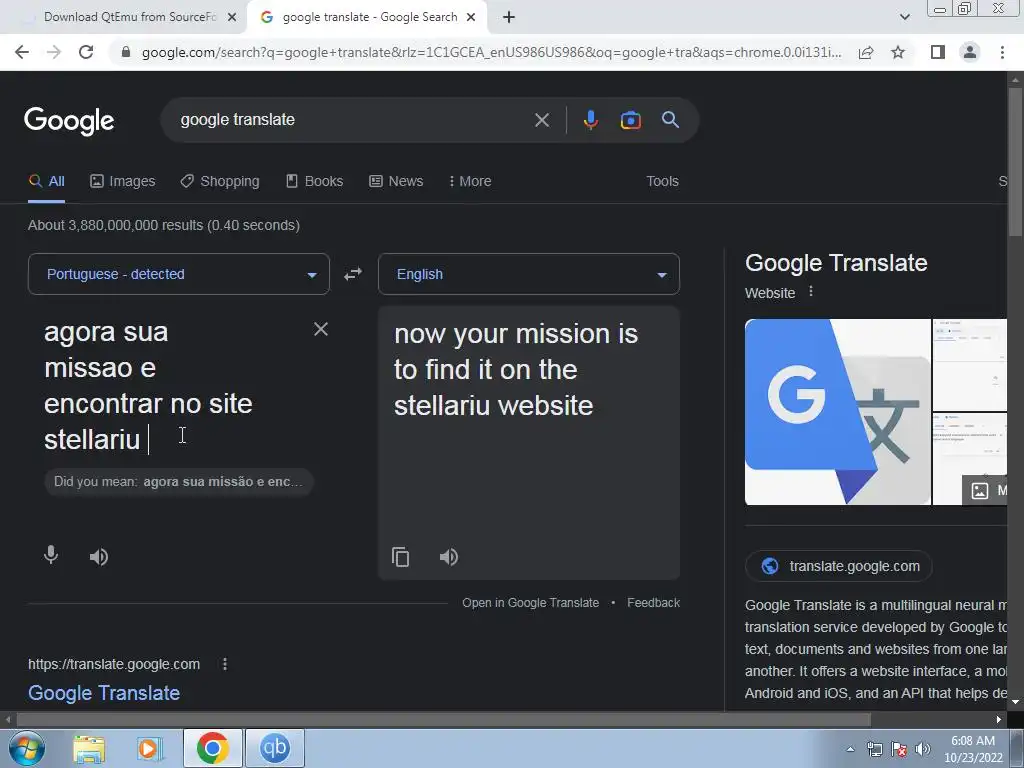Go forward with the browser forward arrow

pyautogui.click(x=54, y=52)
